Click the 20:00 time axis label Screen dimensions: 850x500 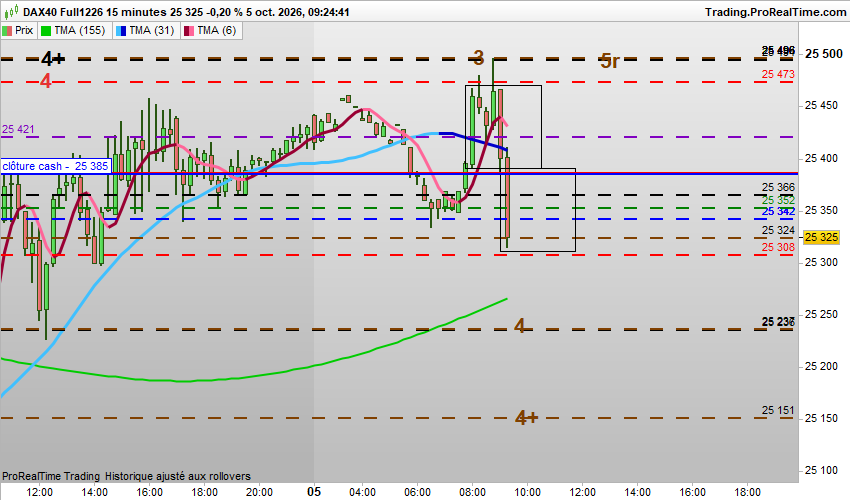(x=259, y=492)
